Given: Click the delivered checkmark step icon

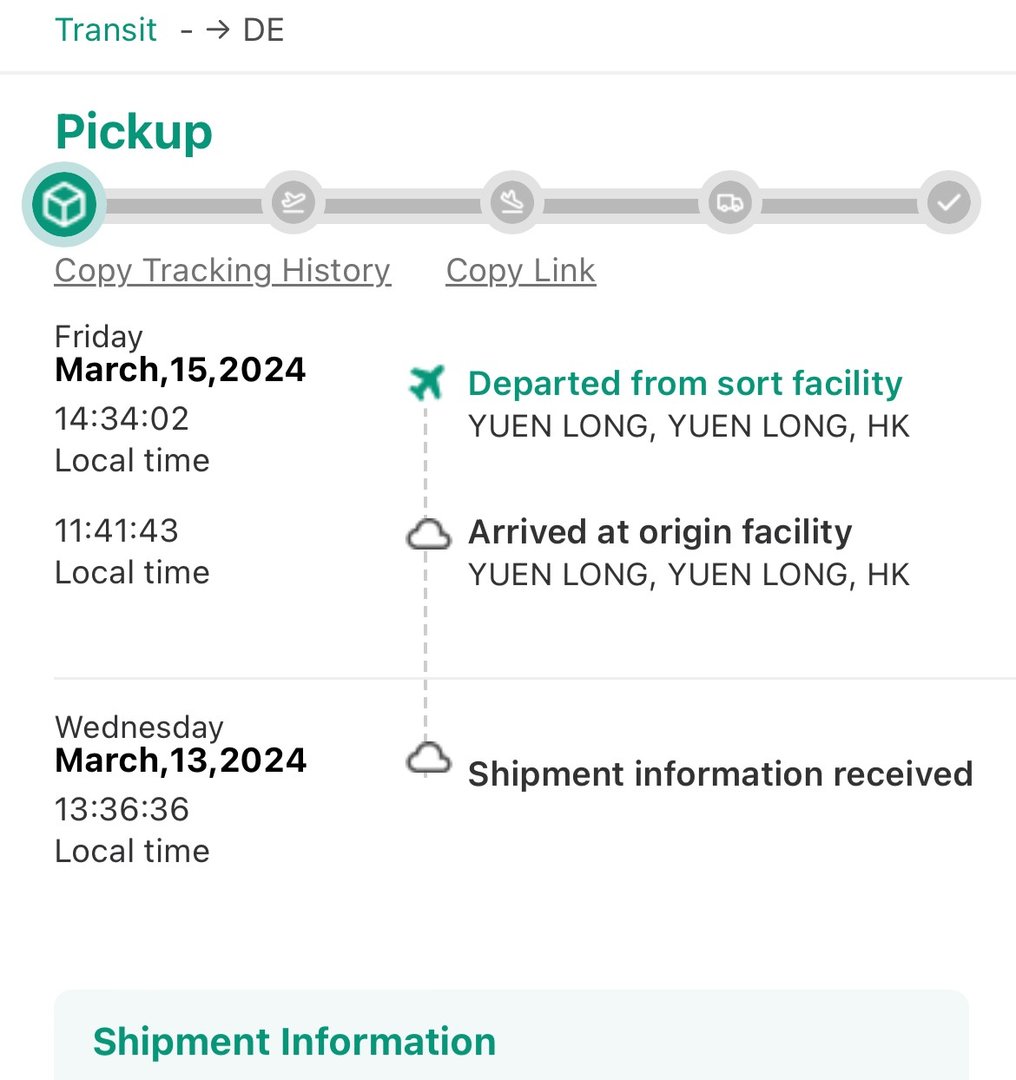Looking at the screenshot, I should coord(948,204).
